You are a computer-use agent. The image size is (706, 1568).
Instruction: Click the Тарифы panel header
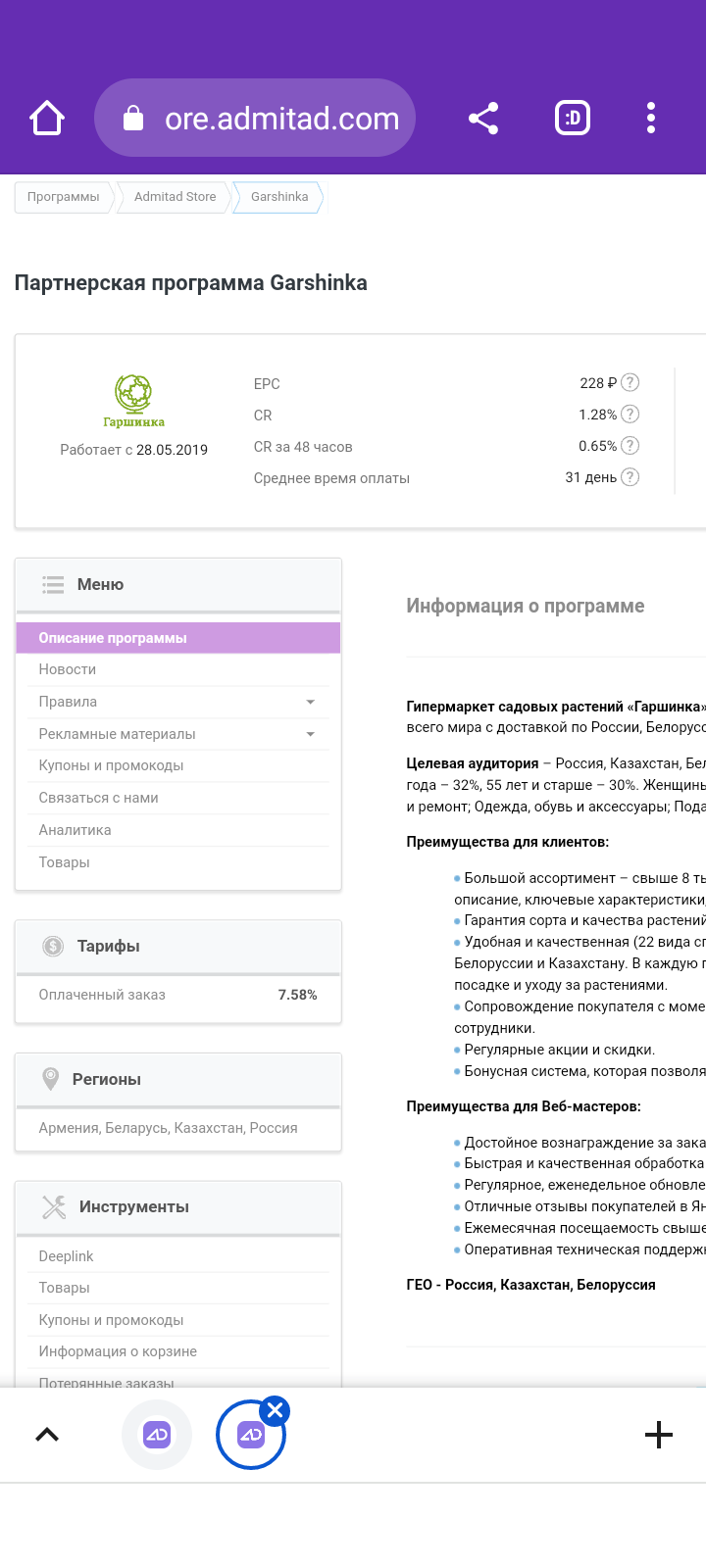pyautogui.click(x=178, y=947)
